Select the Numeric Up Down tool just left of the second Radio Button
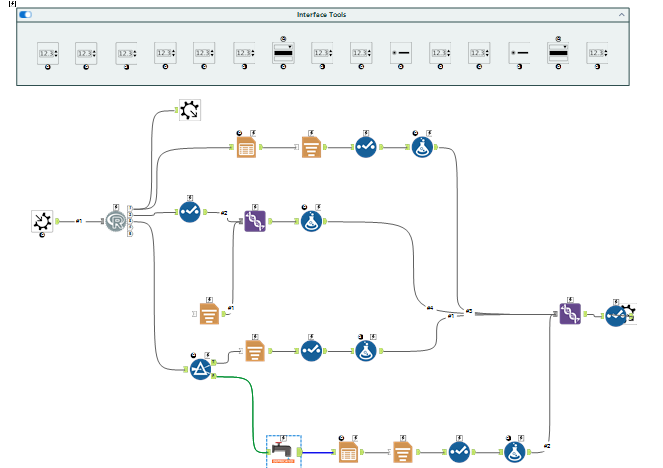663x468 pixels. pos(479,53)
